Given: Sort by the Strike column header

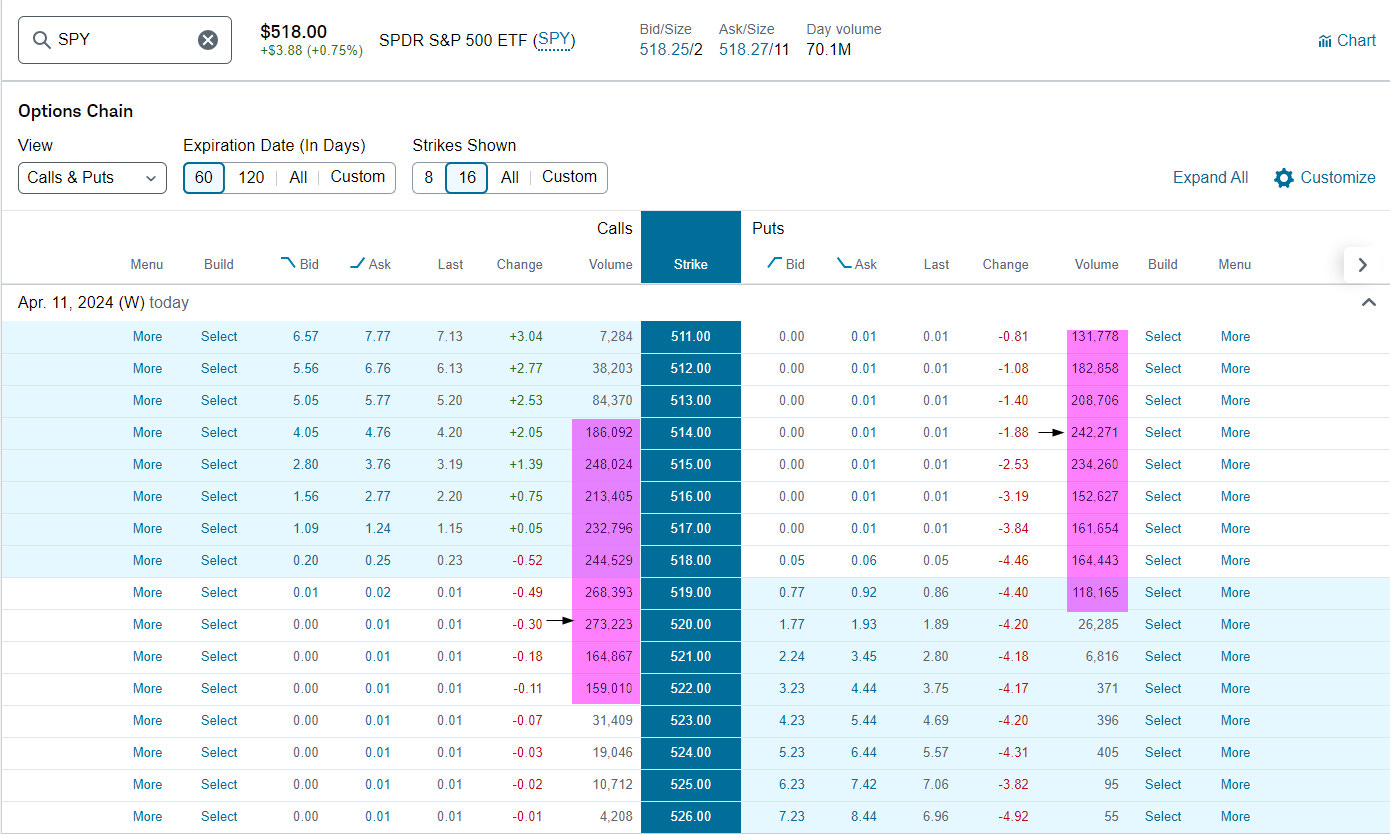Looking at the screenshot, I should [x=691, y=265].
